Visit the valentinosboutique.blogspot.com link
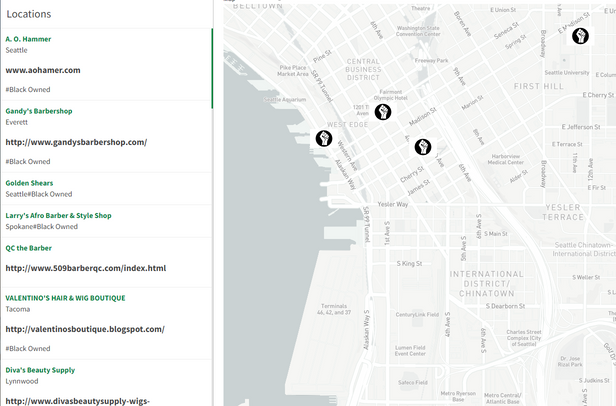 pos(85,329)
